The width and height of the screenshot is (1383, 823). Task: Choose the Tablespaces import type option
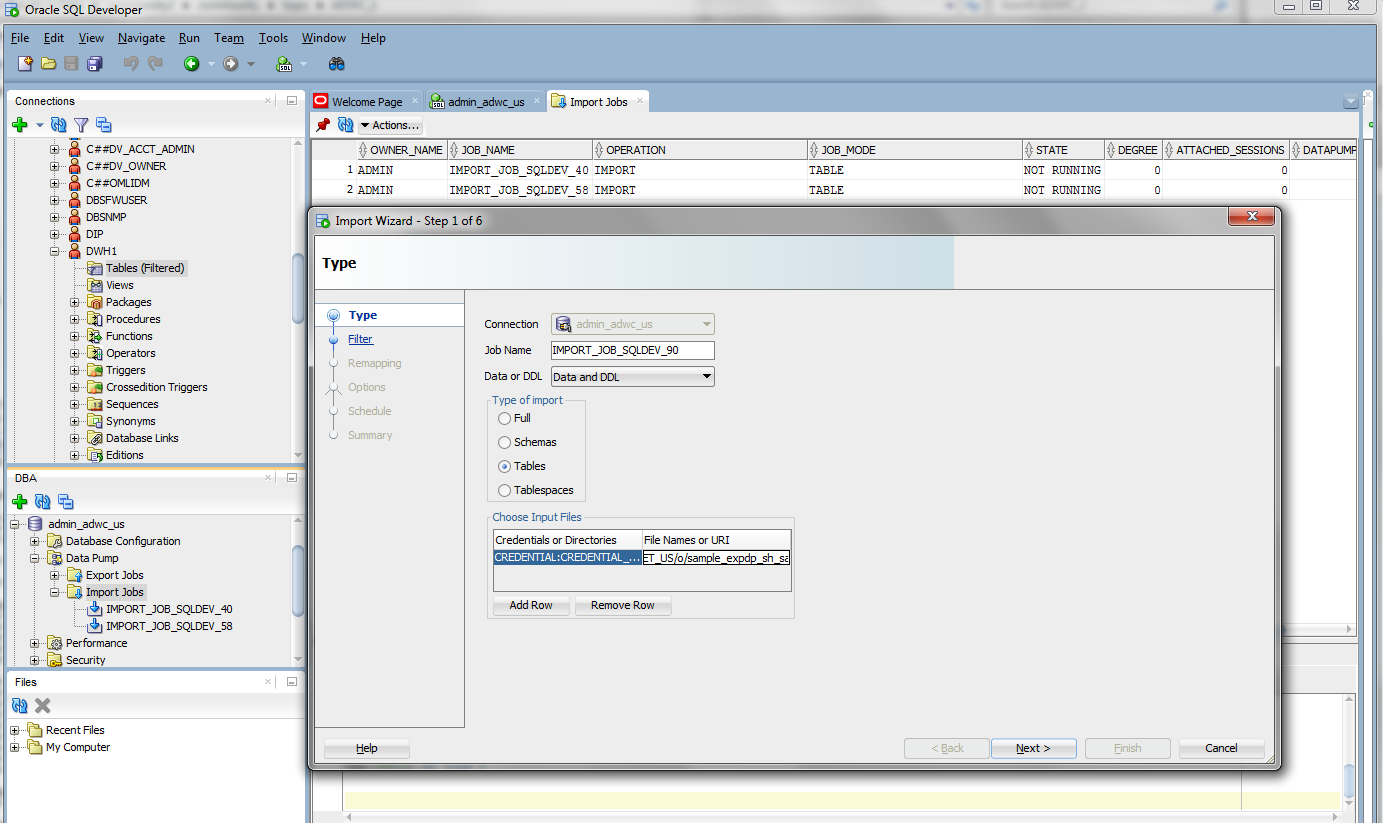click(504, 490)
